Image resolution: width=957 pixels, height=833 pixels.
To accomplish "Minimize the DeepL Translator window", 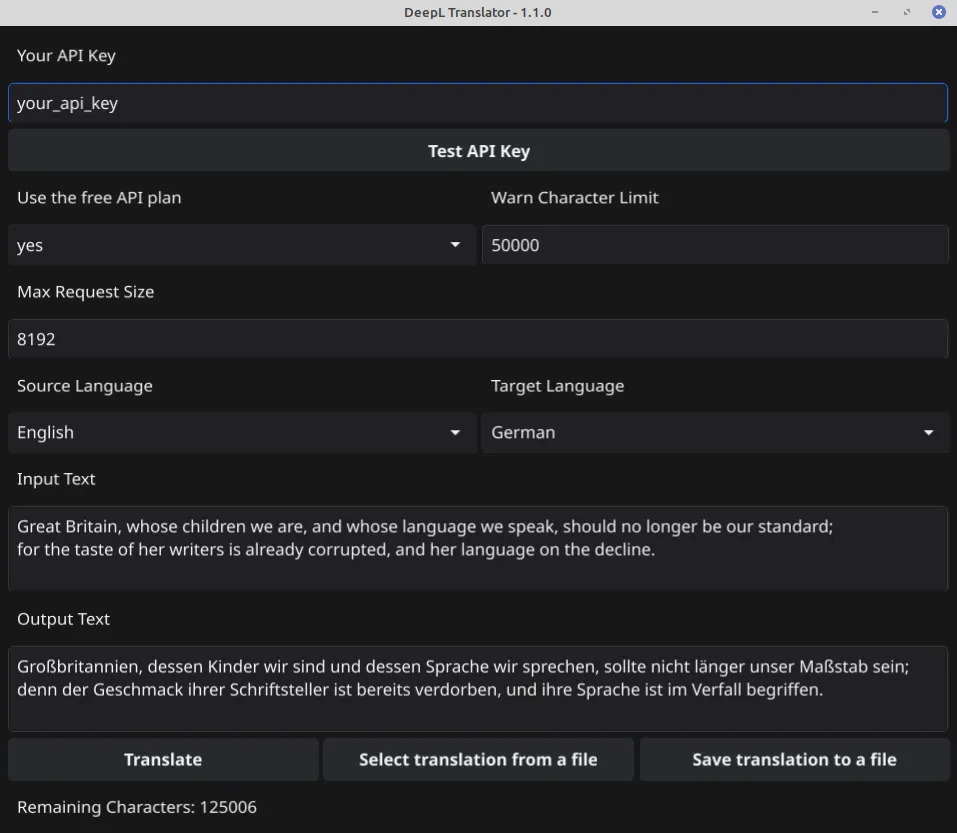I will (x=875, y=12).
